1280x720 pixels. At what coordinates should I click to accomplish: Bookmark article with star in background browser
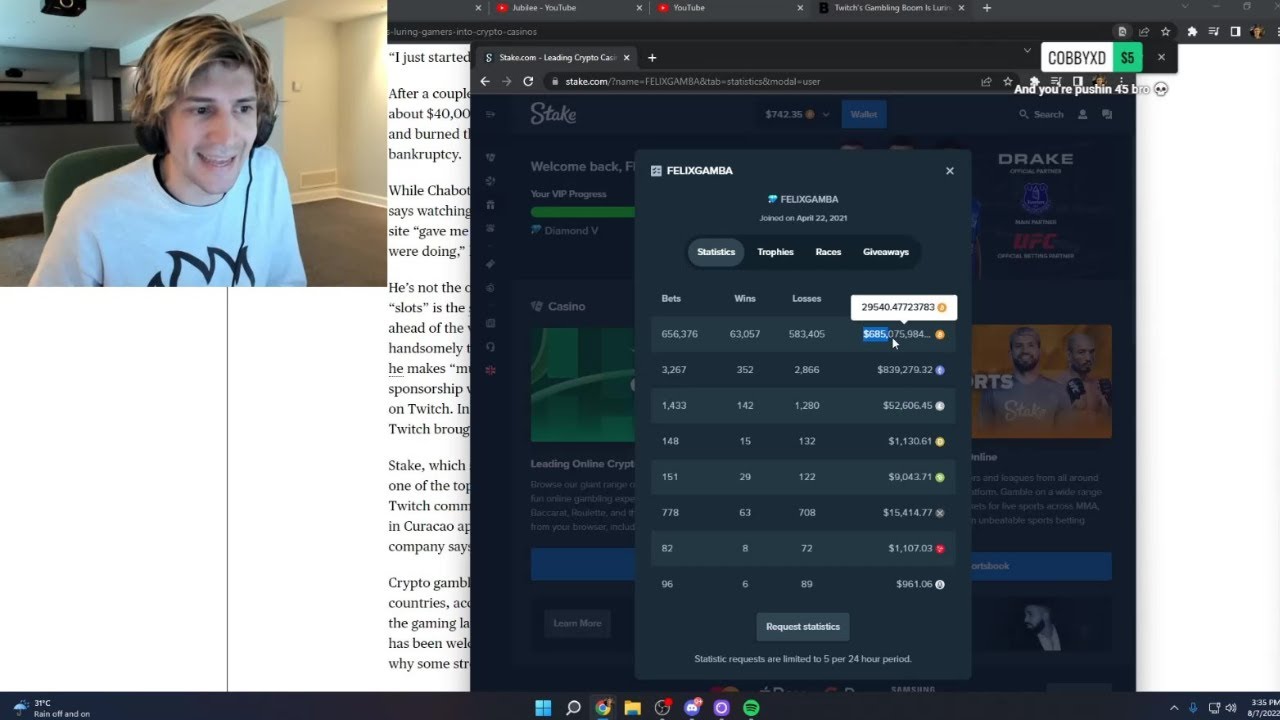[1165, 32]
